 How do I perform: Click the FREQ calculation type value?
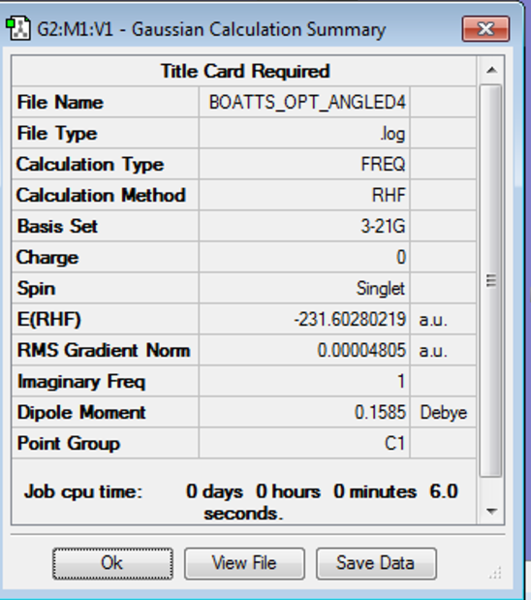coord(383,165)
